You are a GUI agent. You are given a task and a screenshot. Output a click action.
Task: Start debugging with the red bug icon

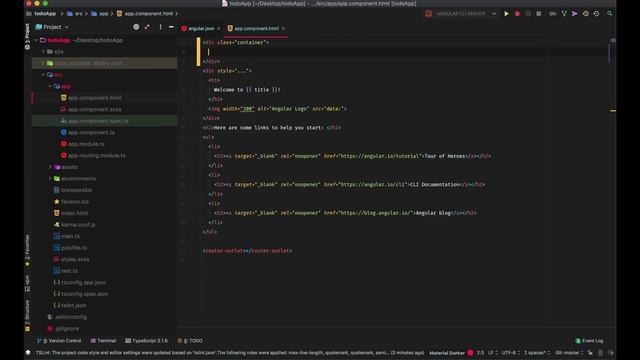pos(517,13)
